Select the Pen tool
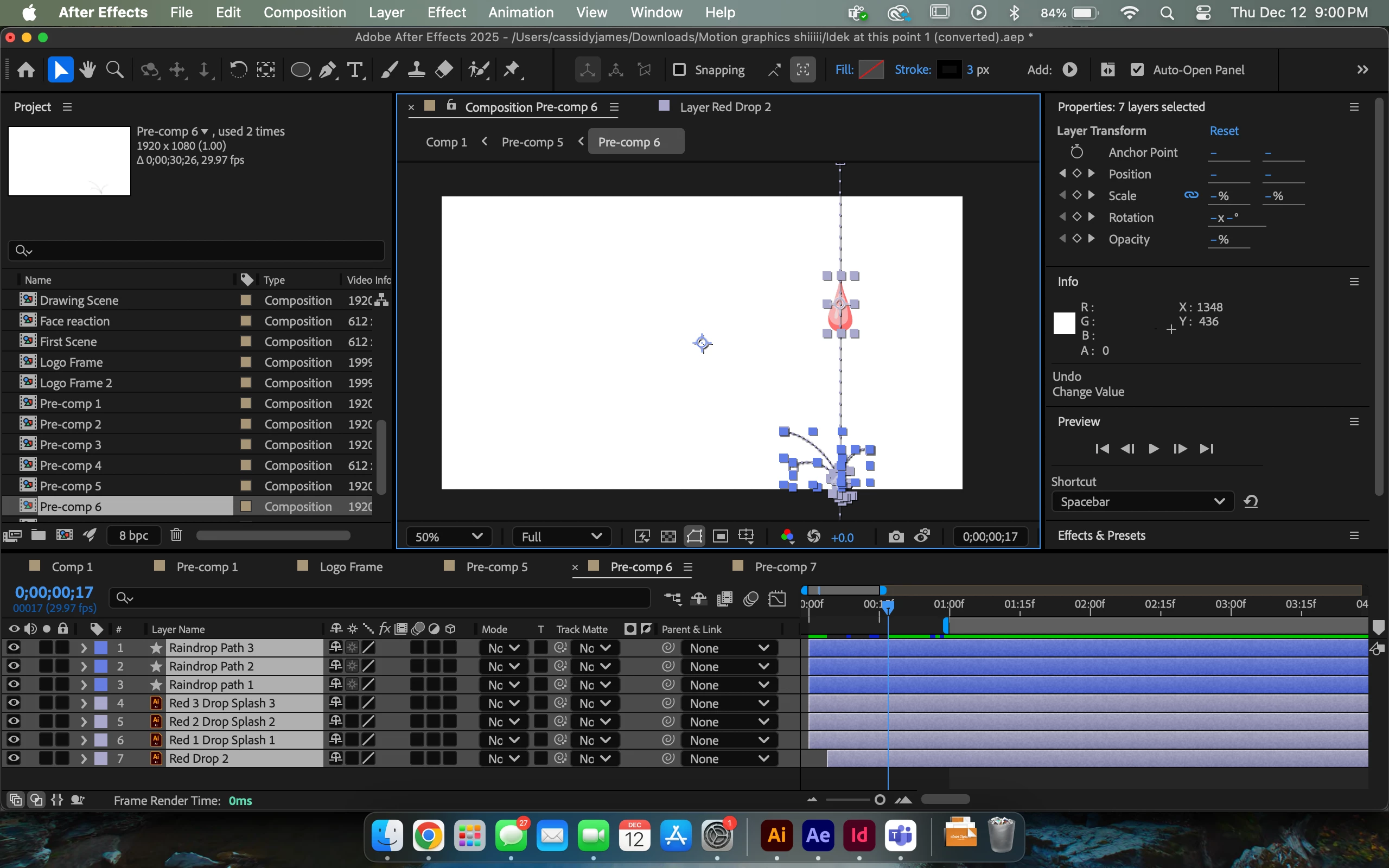The image size is (1389, 868). (328, 70)
